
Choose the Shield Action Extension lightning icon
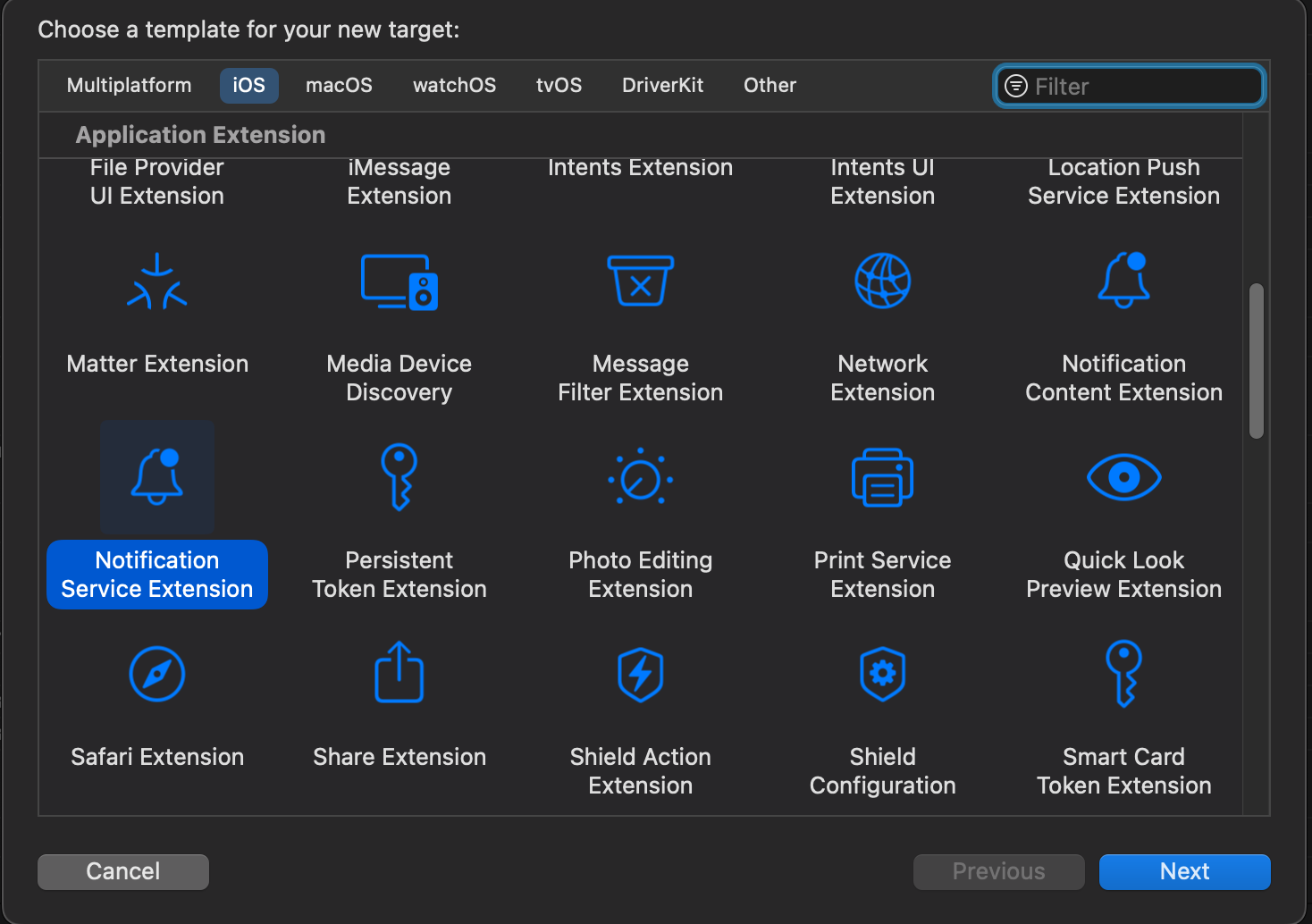pos(641,675)
